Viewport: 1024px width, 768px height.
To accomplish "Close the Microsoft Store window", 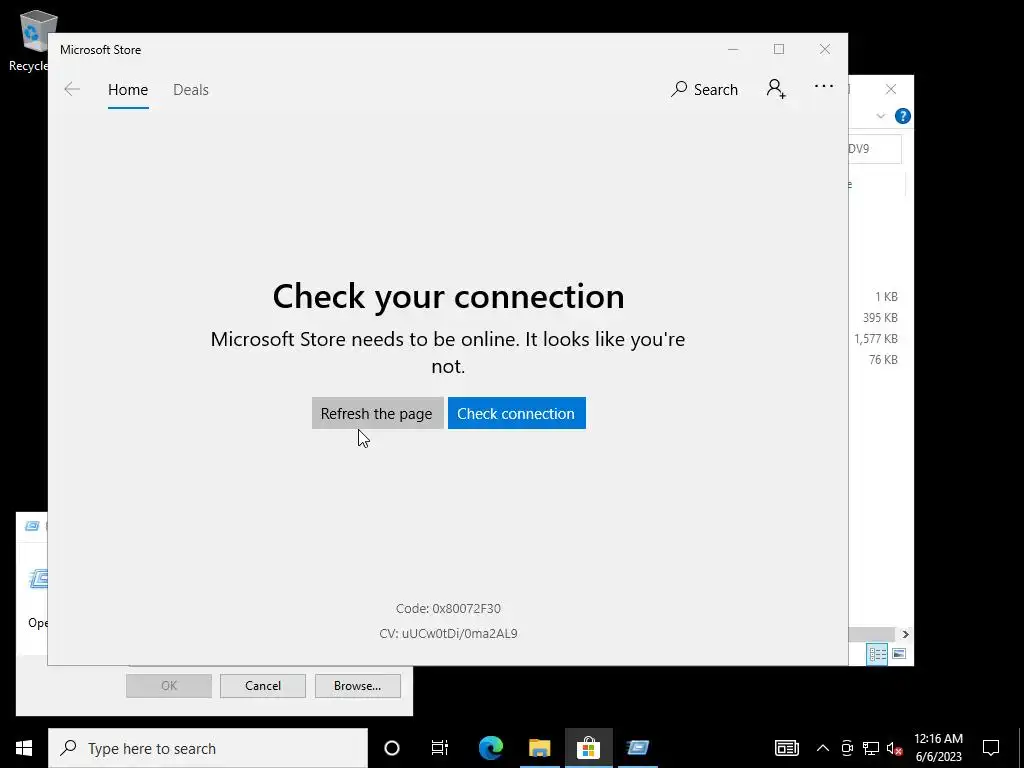I will point(825,50).
